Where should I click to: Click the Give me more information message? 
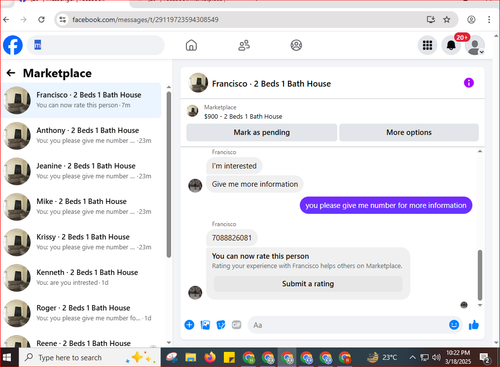(255, 184)
